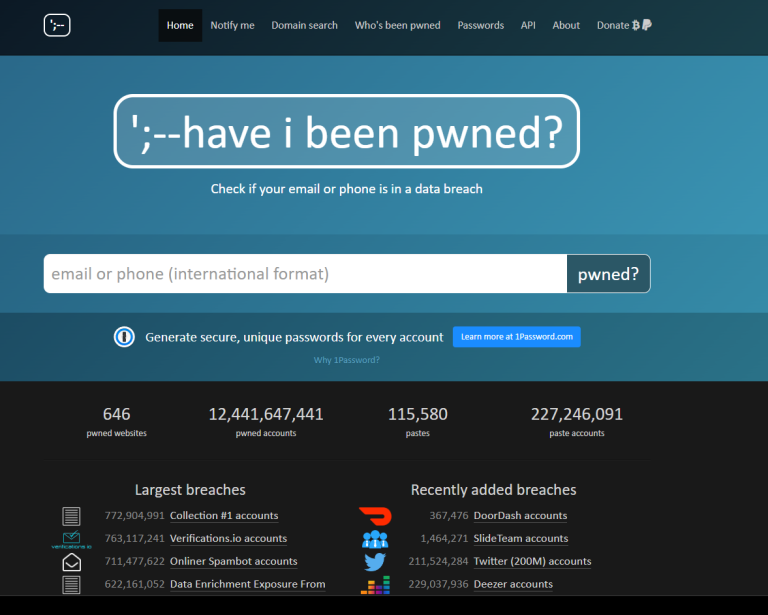Click the Twitter bird breach logo
Viewport: 768px width, 615px height.
[x=375, y=562]
